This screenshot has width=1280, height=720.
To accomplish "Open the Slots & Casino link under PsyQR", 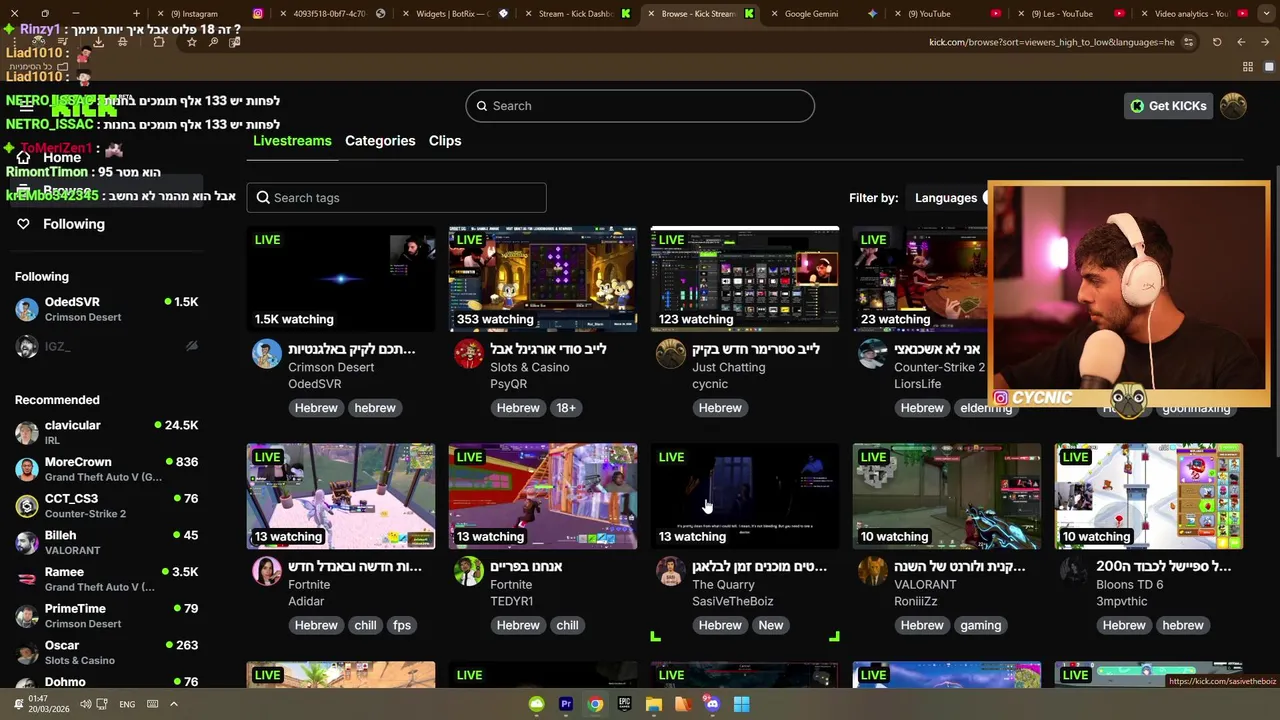I will tap(529, 367).
